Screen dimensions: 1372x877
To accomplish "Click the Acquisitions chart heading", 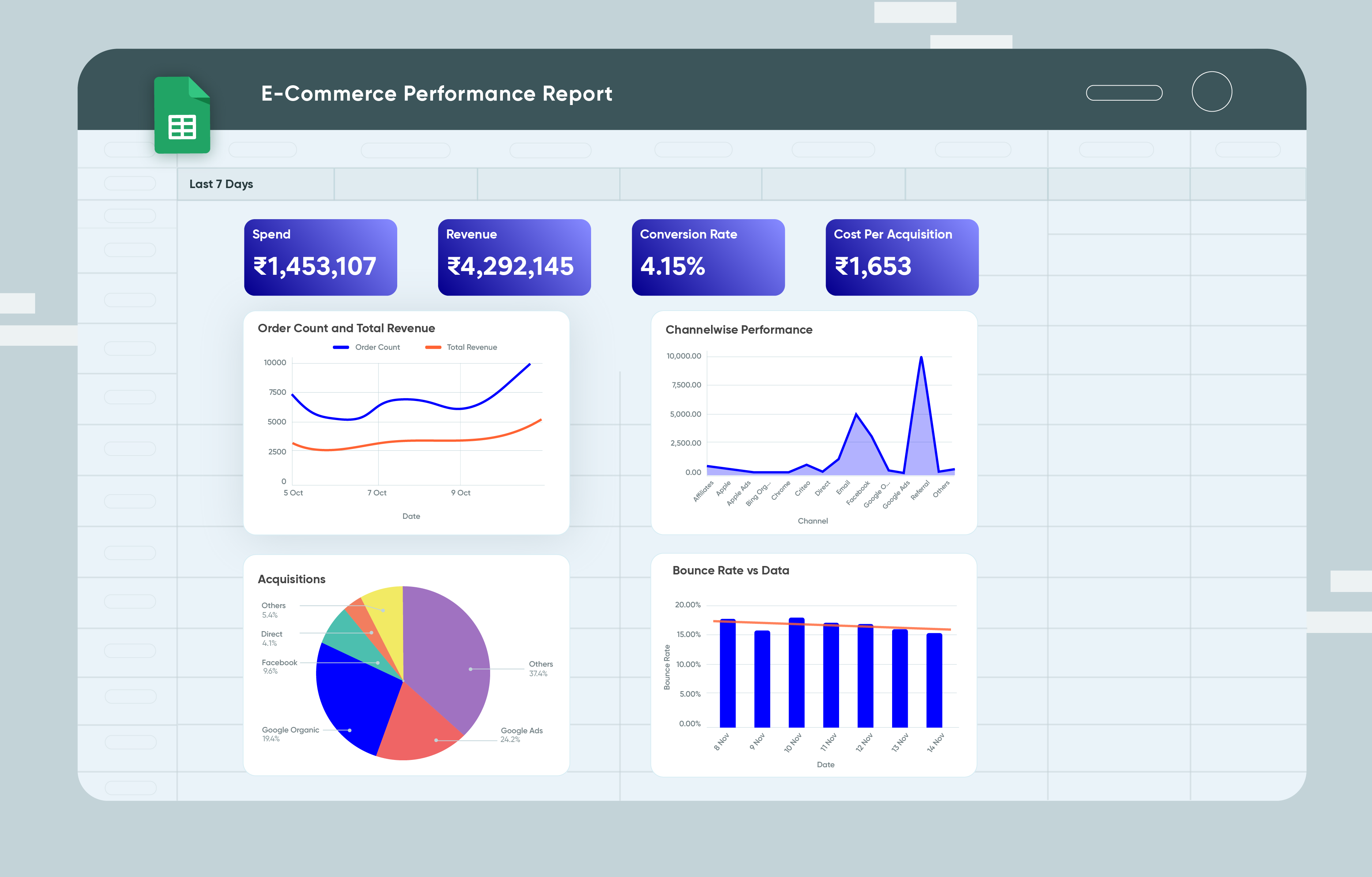I will pos(291,579).
